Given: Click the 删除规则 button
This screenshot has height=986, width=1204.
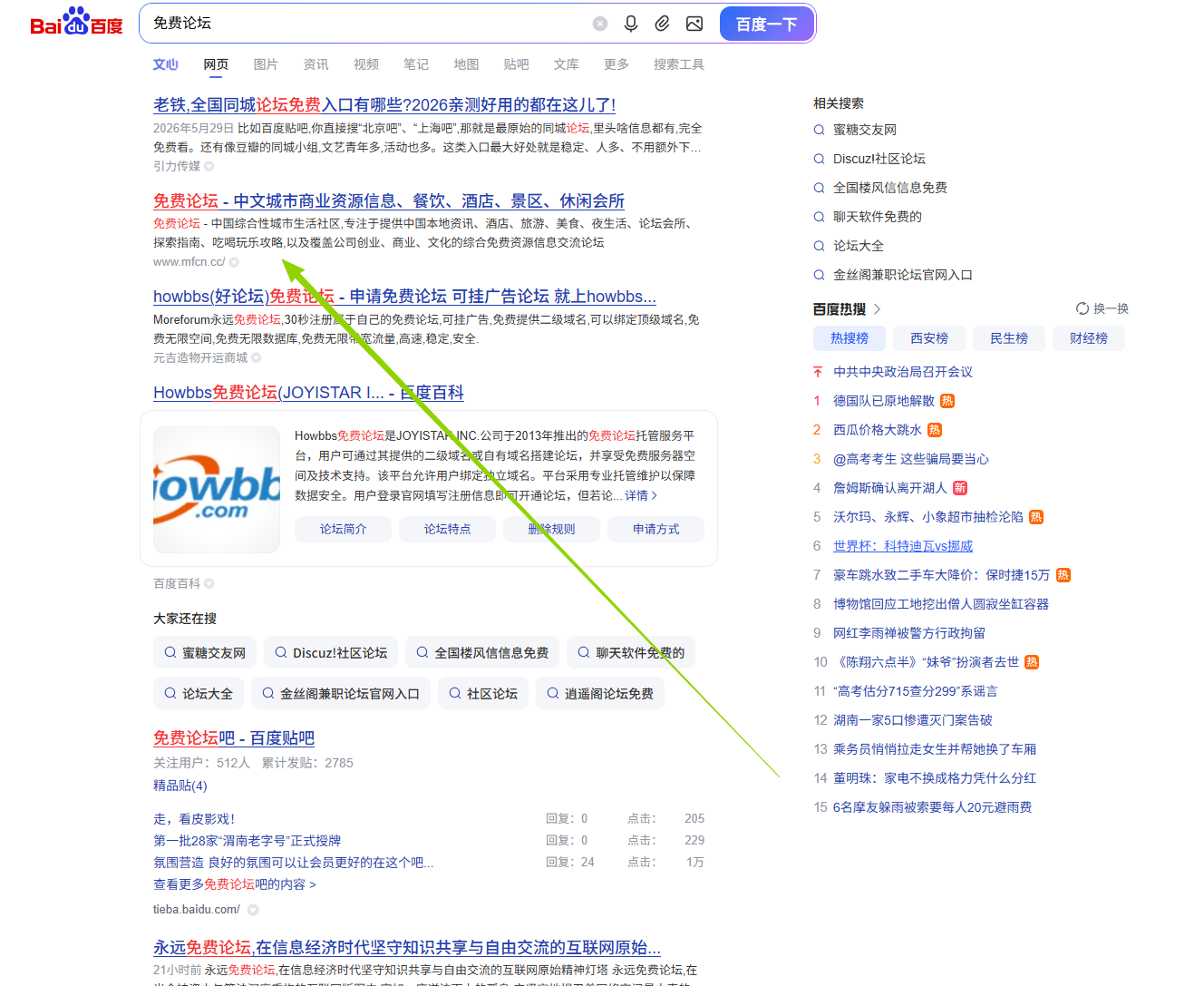Looking at the screenshot, I should [x=551, y=529].
